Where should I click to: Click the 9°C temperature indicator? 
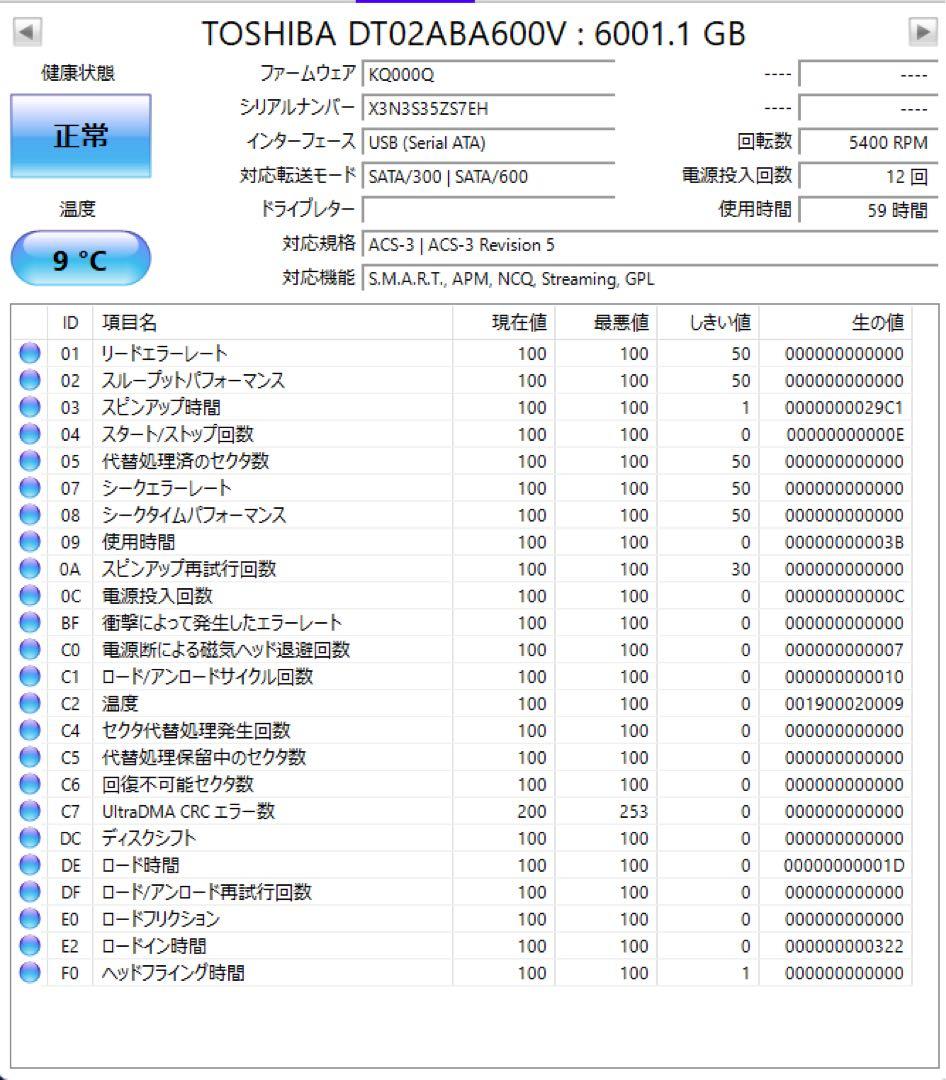(x=79, y=258)
